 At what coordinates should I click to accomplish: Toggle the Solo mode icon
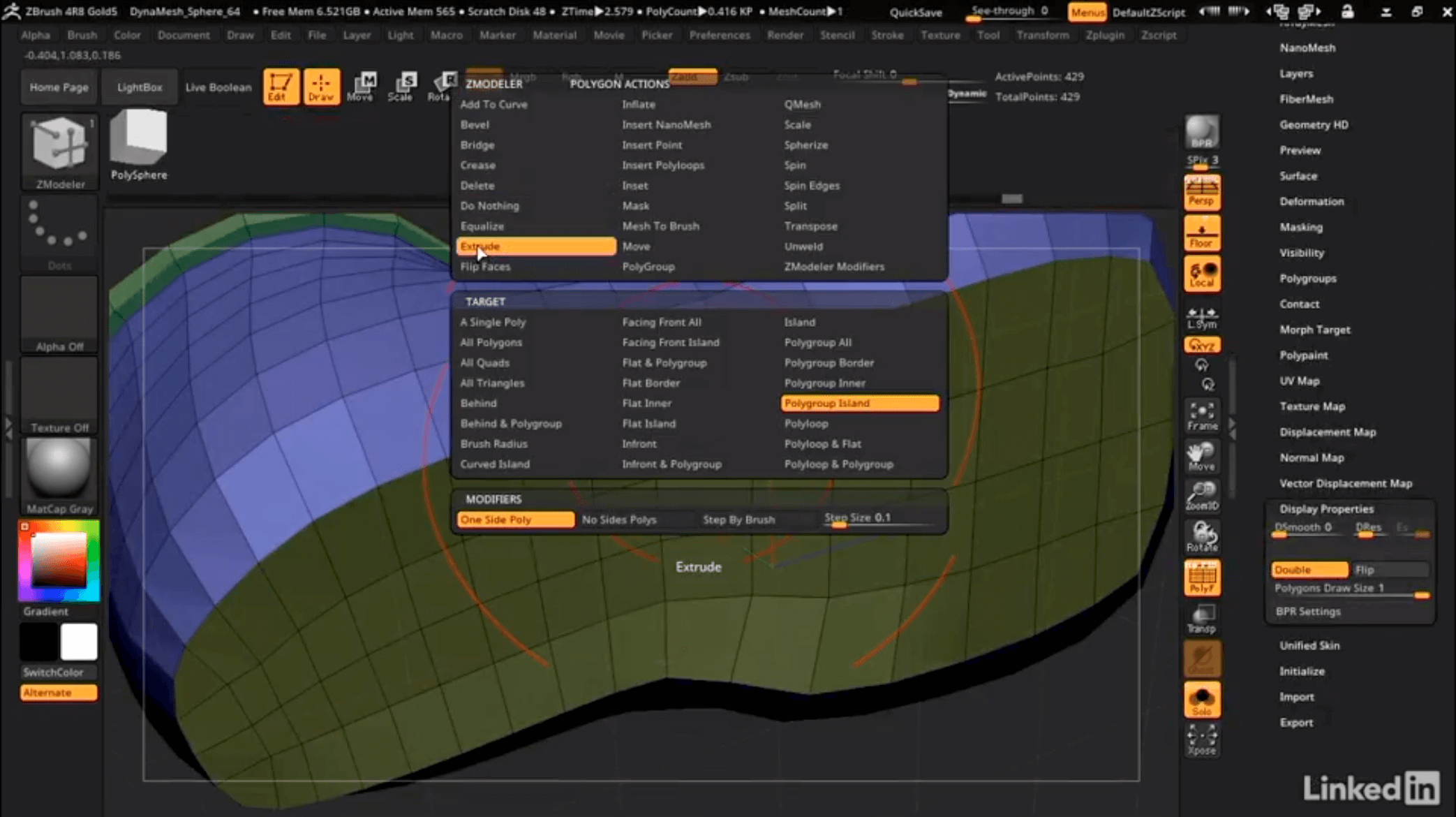(1202, 700)
